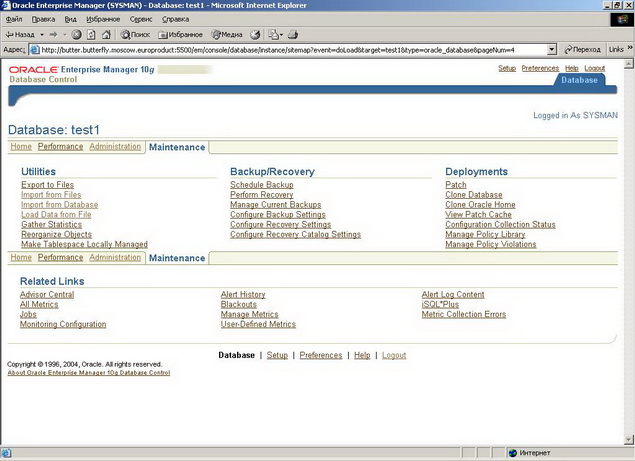Click the page icon in address bar
This screenshot has width=635, height=461.
(x=35, y=50)
